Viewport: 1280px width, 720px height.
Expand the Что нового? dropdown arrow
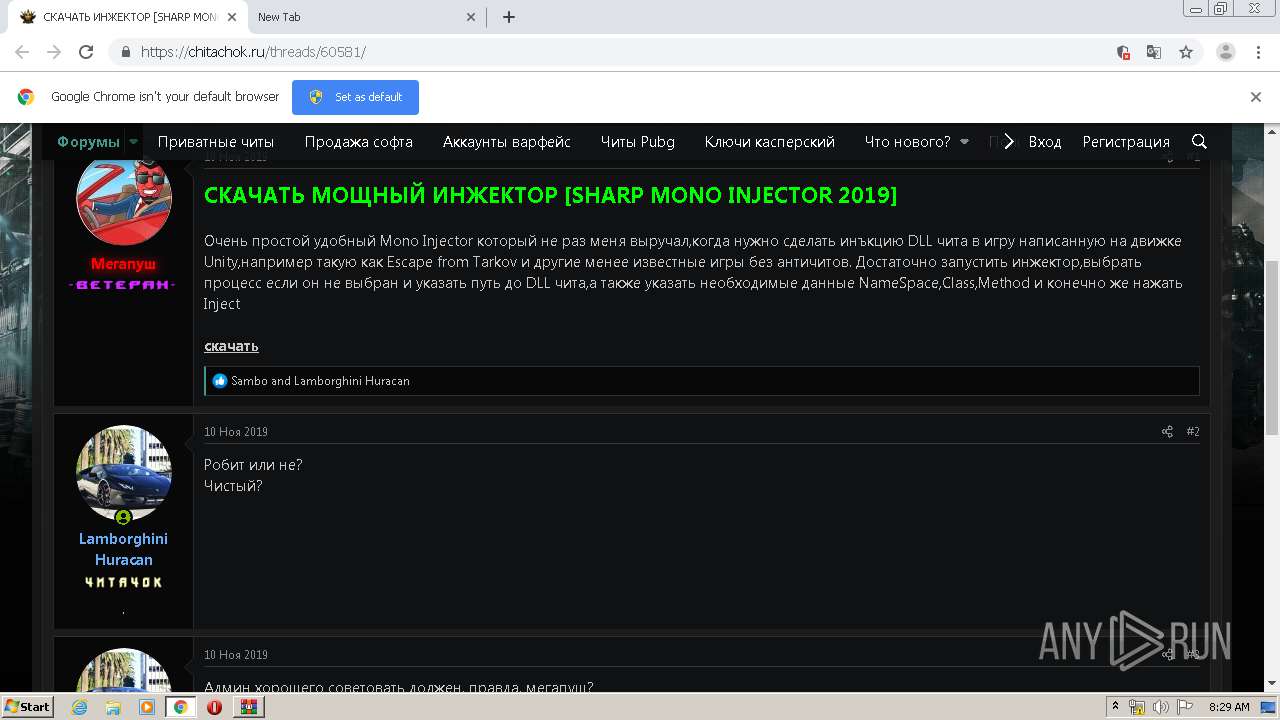(x=964, y=142)
